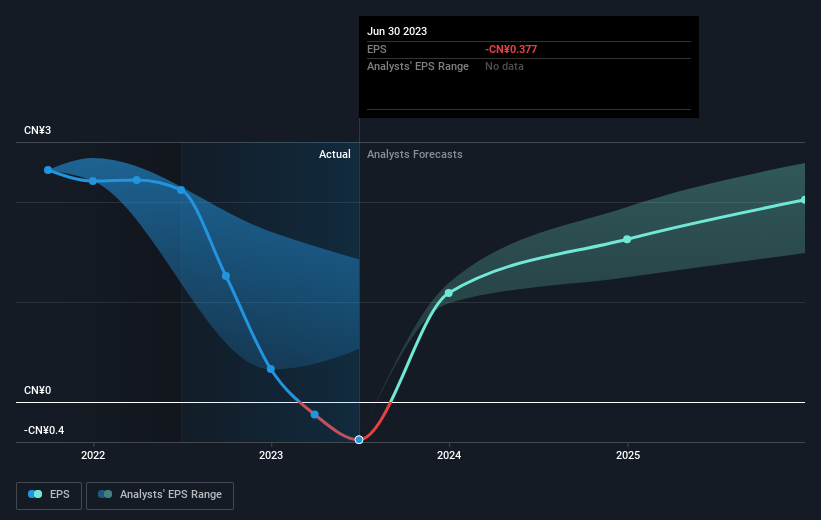821x520 pixels.
Task: Click the EPS data point at 2022 start
Action: [93, 181]
